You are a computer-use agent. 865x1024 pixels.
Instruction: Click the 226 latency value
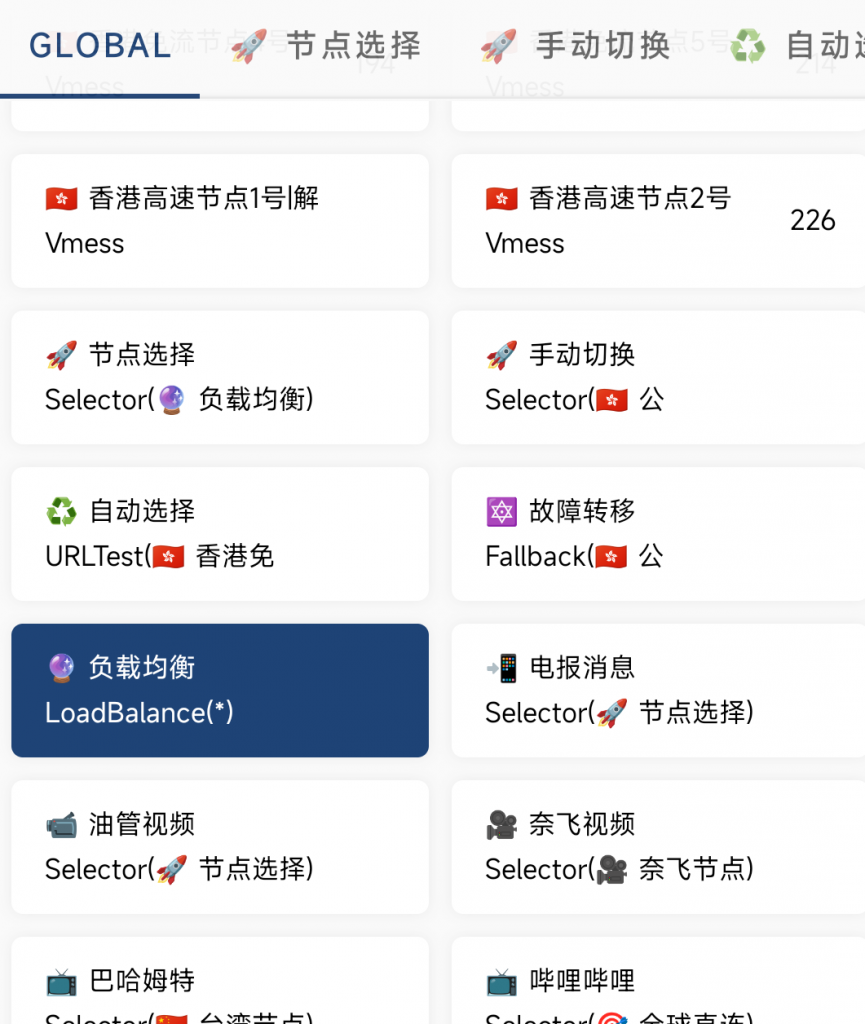tap(812, 221)
